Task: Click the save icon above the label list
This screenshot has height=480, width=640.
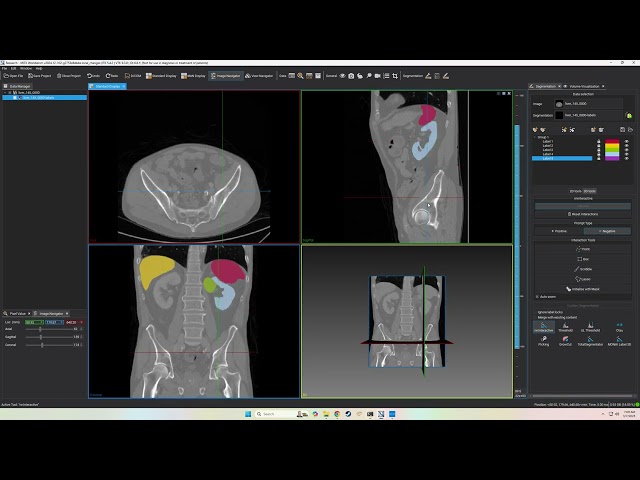Action: pyautogui.click(x=622, y=130)
